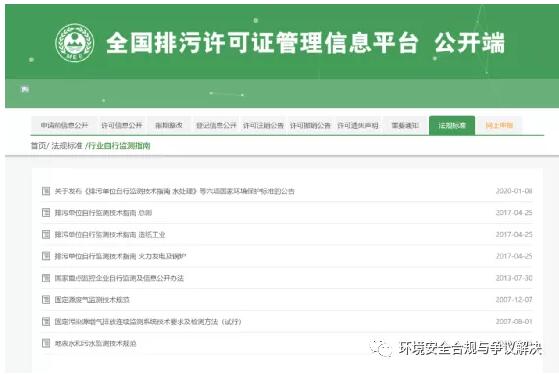Click the 公开端 text in header
The height and width of the screenshot is (374, 559).
coord(470,43)
